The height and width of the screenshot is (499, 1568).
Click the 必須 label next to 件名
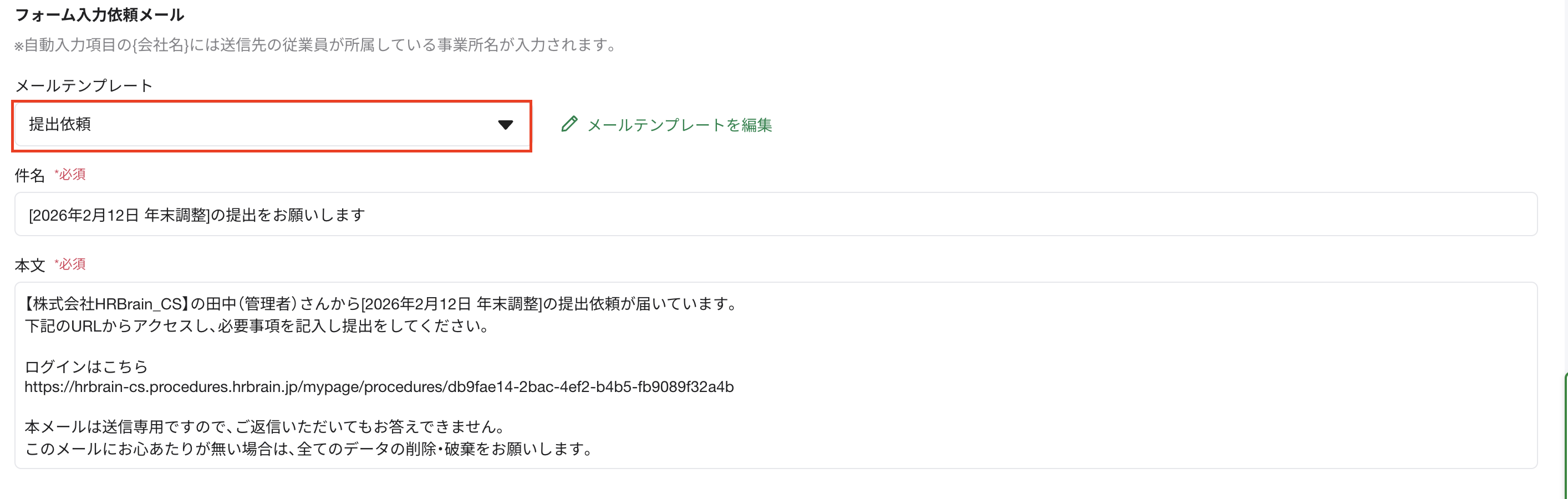(x=70, y=174)
